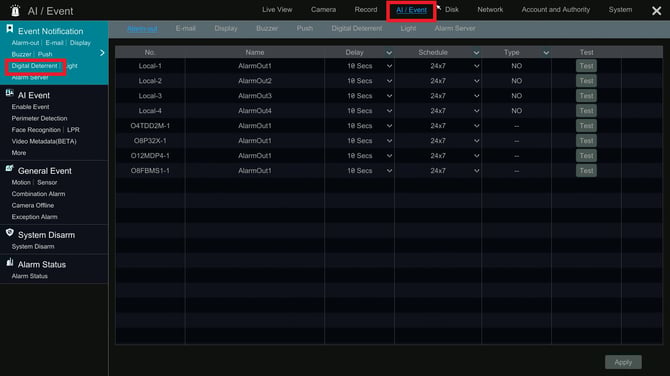Viewport: 670px width, 376px height.
Task: Switch to the Digital Deterrent tab
Action: point(357,29)
